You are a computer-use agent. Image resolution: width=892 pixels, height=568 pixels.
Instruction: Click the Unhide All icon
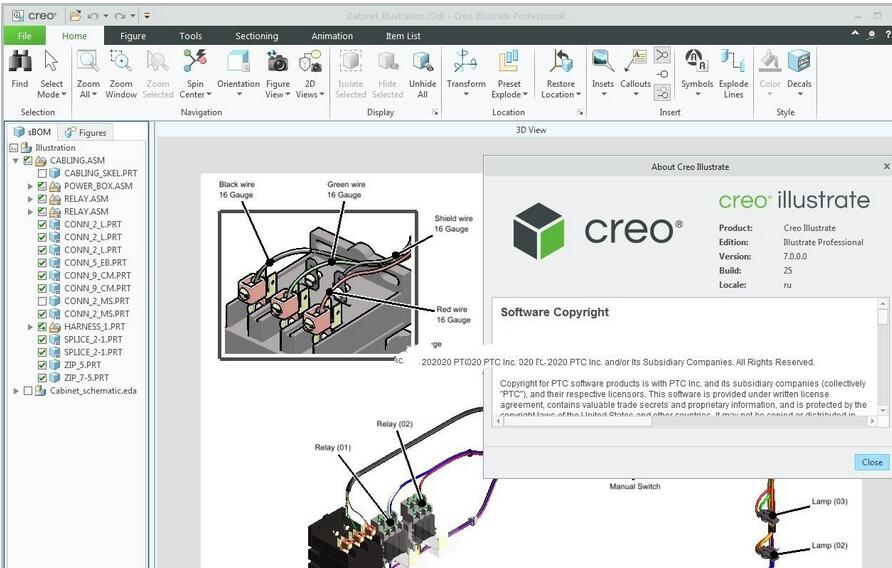[422, 61]
